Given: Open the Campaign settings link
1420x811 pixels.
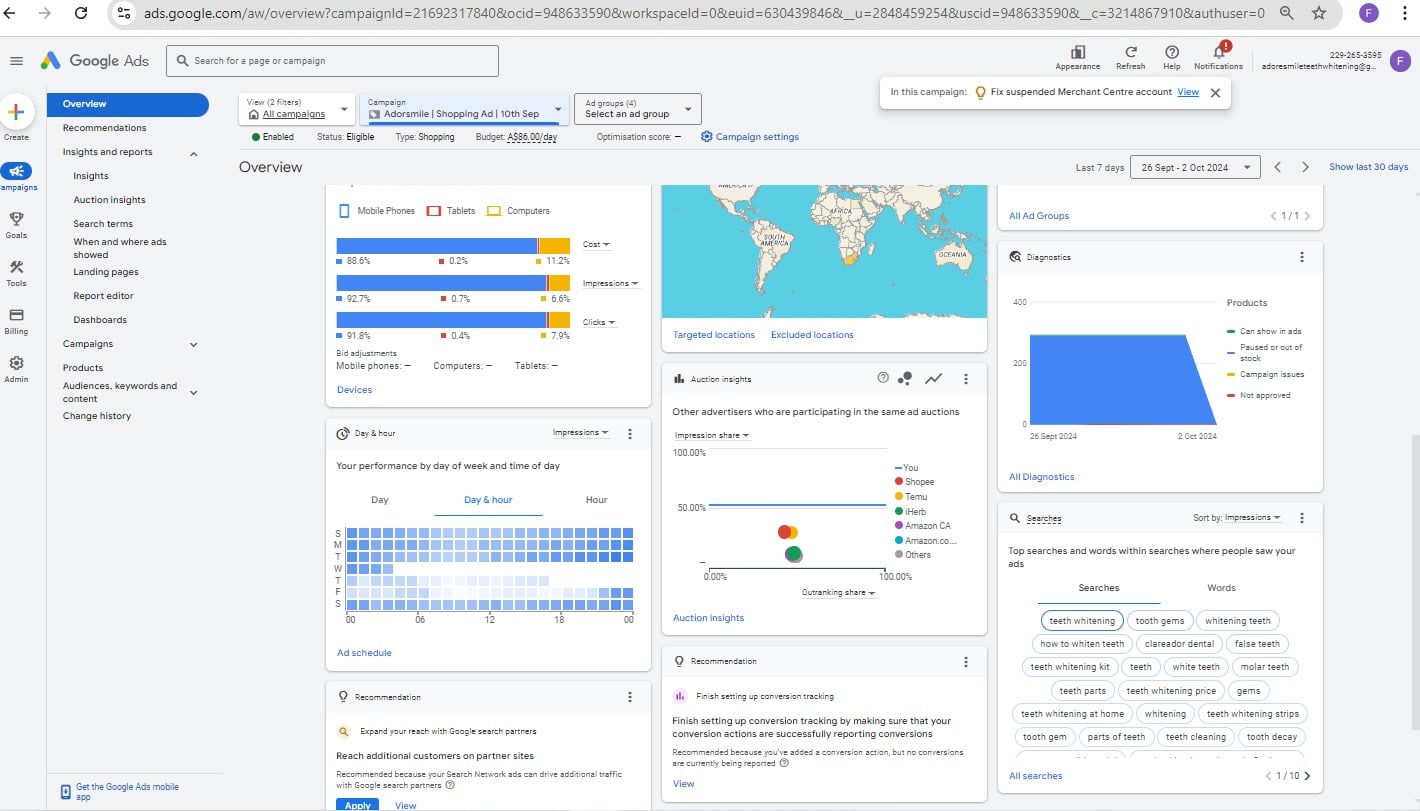Looking at the screenshot, I should coord(750,137).
